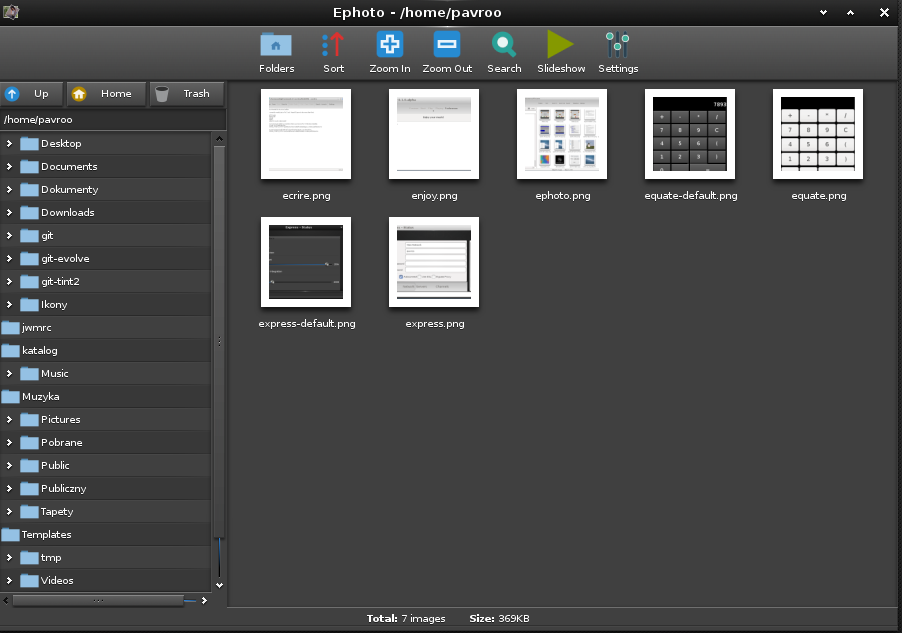Viewport: 902px width, 633px height.
Task: Click the blue up-arrow icon
Action: point(12,94)
